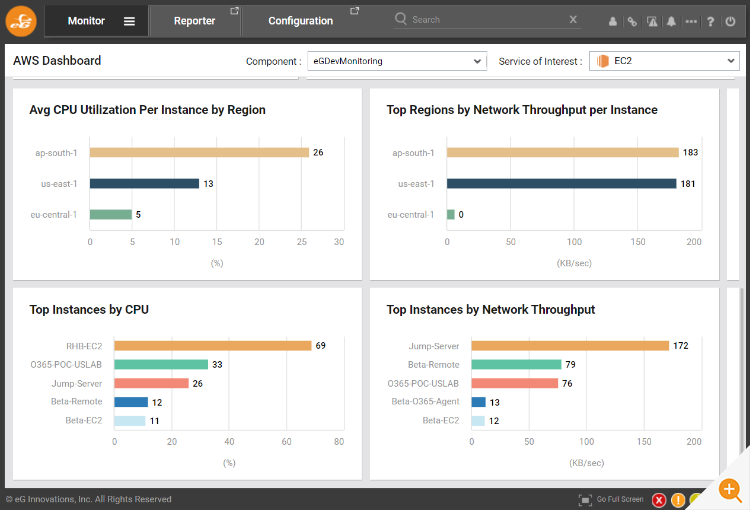
Task: Click into the Search input field
Action: point(488,20)
